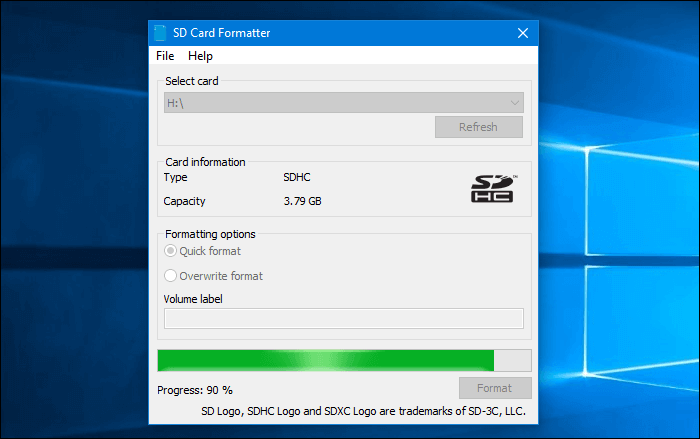Click the Progress: 90 % status text

click(195, 390)
